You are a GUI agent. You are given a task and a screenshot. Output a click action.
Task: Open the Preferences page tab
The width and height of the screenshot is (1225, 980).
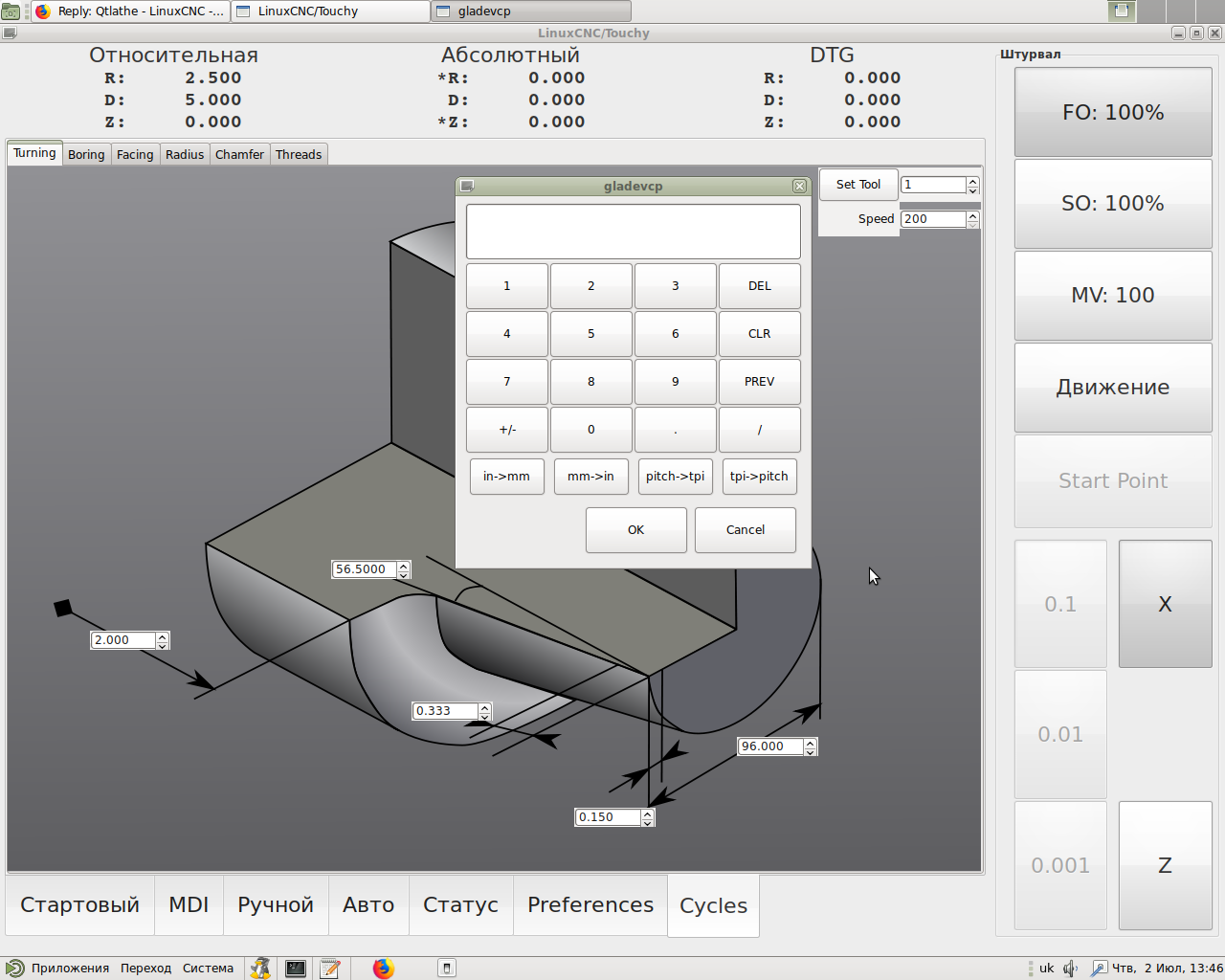pos(590,904)
